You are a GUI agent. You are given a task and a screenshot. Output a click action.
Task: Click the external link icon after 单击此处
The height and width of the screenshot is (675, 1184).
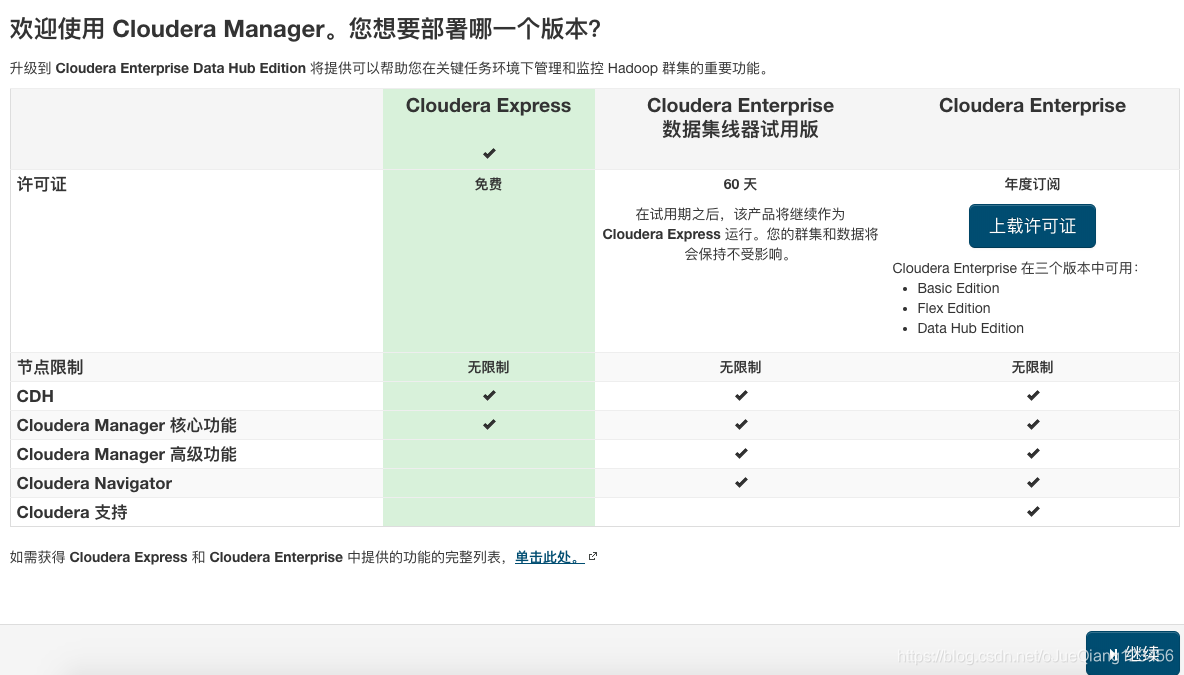[593, 556]
